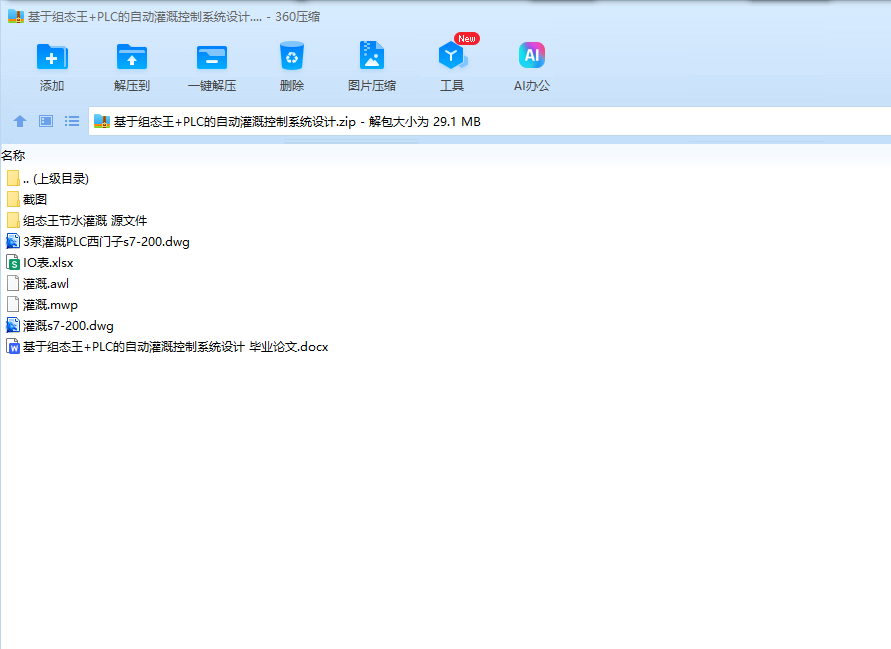891x649 pixels.
Task: Click the New badge on 工具
Action: coord(467,39)
